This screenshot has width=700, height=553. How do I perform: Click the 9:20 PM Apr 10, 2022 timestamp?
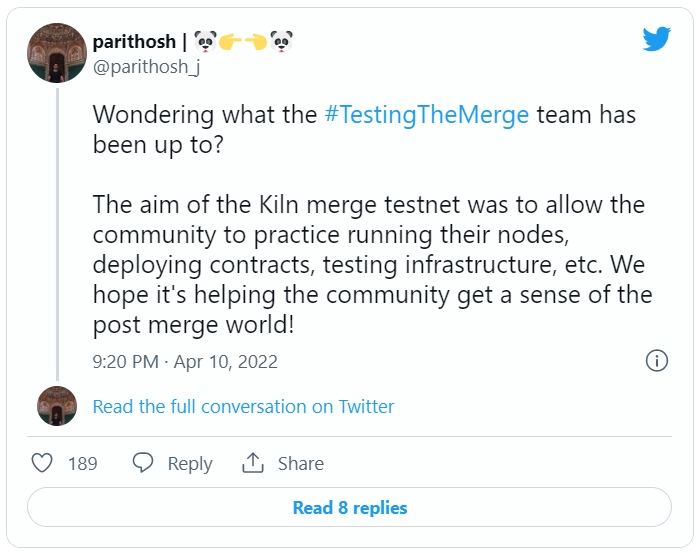pos(185,361)
